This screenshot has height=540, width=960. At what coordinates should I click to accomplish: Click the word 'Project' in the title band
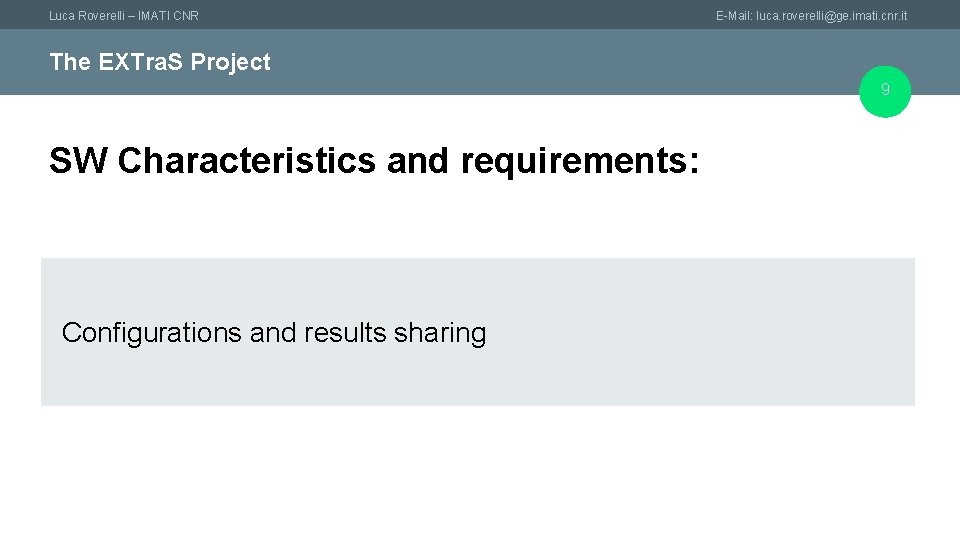pyautogui.click(x=230, y=62)
